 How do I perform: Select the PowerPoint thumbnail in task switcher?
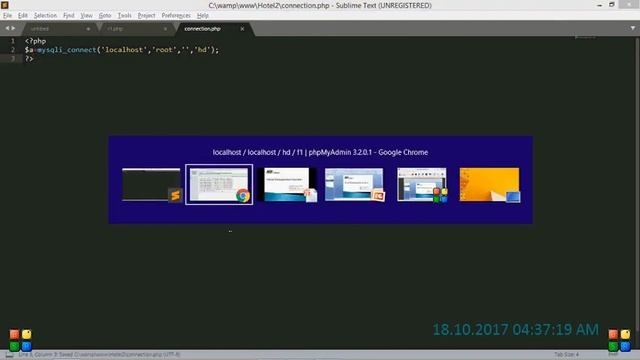tap(354, 184)
